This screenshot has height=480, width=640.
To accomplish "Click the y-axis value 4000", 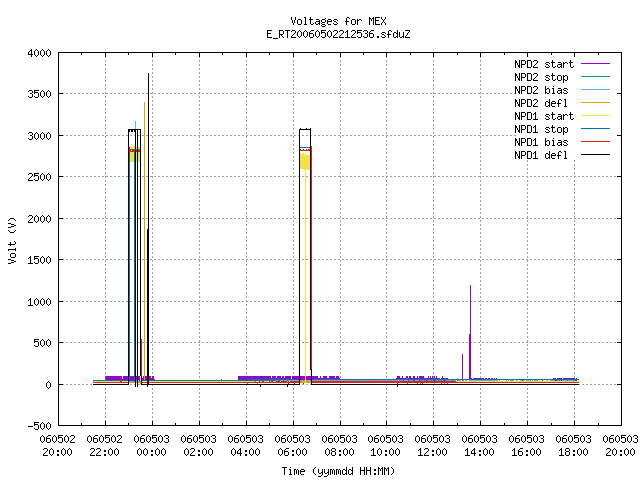I will tap(40, 53).
